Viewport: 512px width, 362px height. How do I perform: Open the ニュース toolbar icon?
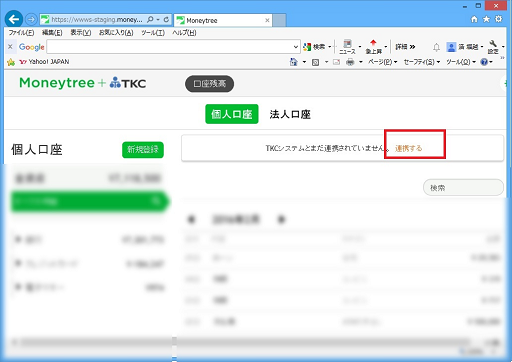click(347, 47)
